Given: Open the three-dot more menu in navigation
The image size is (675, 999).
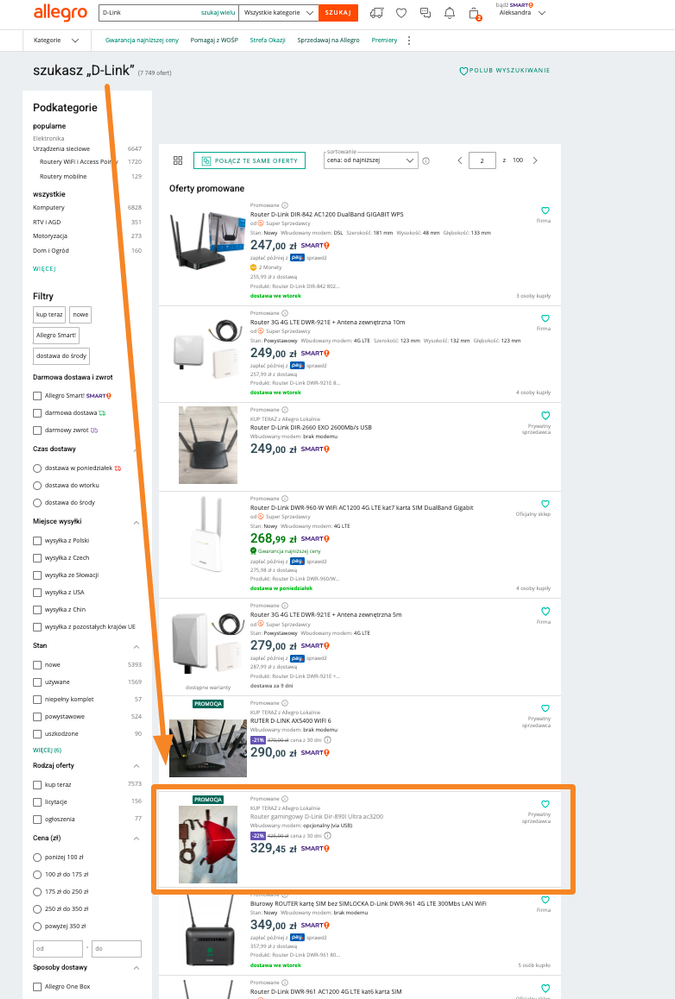Looking at the screenshot, I should pos(409,40).
